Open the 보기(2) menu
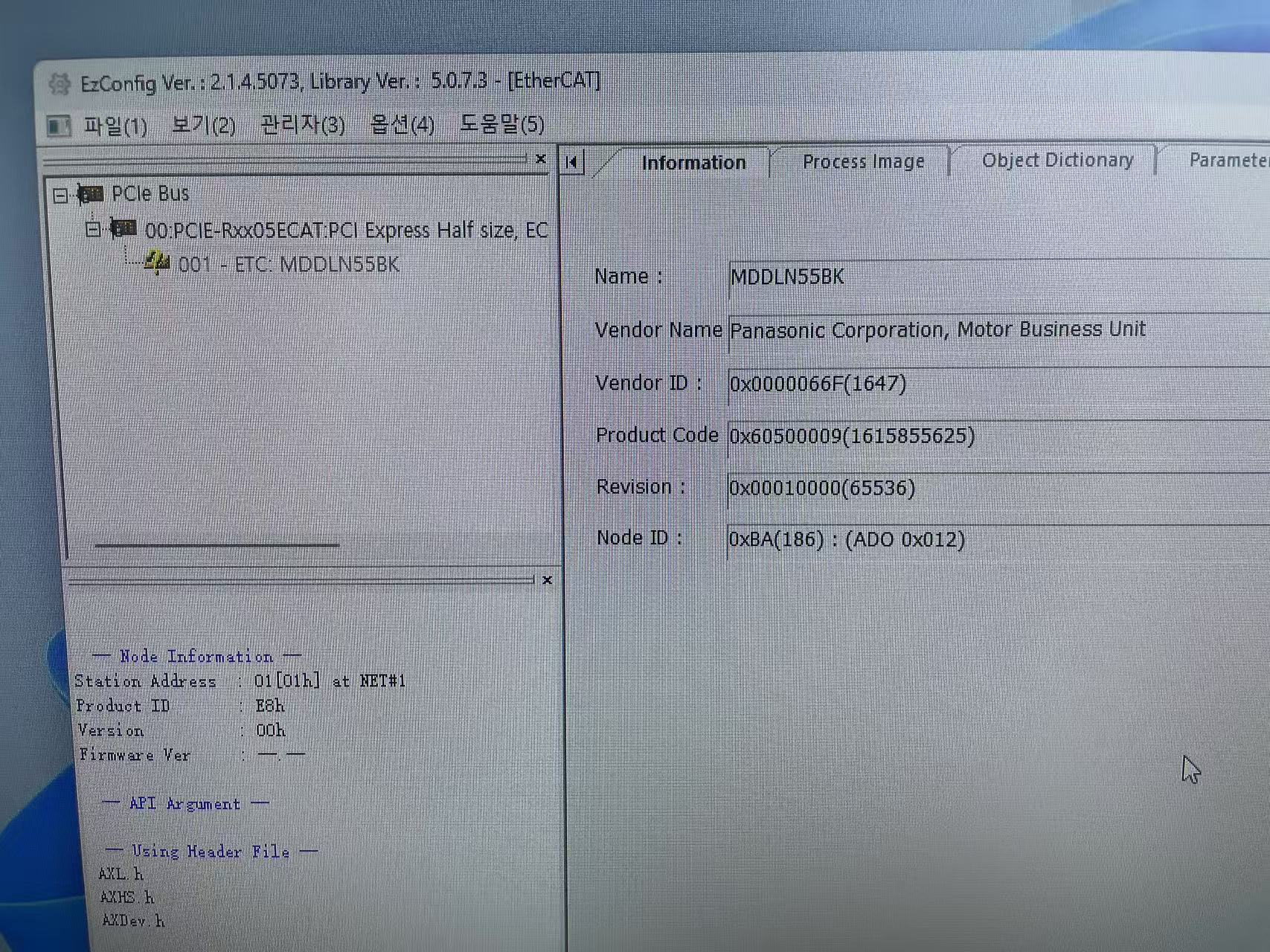The width and height of the screenshot is (1270, 952). coord(203,125)
